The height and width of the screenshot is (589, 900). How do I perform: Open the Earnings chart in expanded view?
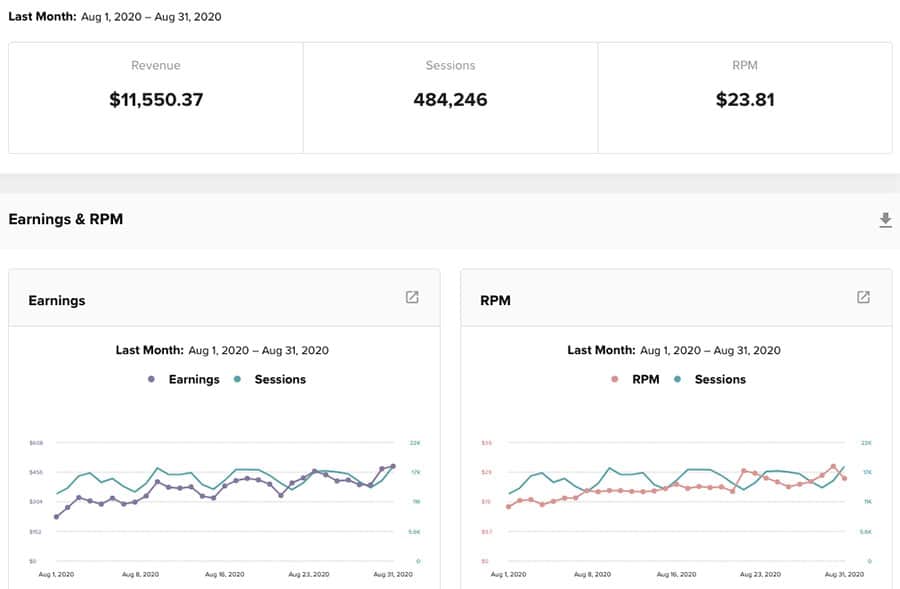(x=412, y=297)
